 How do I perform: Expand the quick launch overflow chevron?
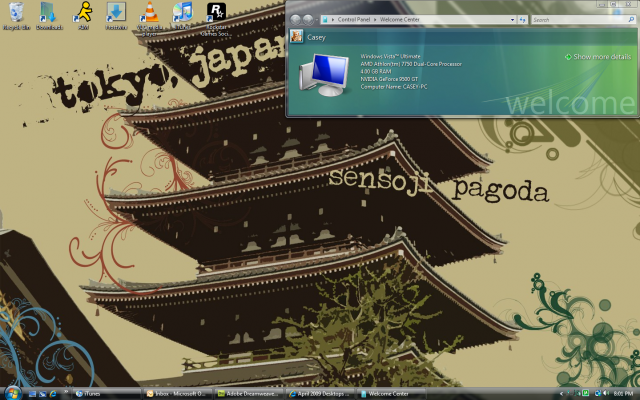(65, 393)
